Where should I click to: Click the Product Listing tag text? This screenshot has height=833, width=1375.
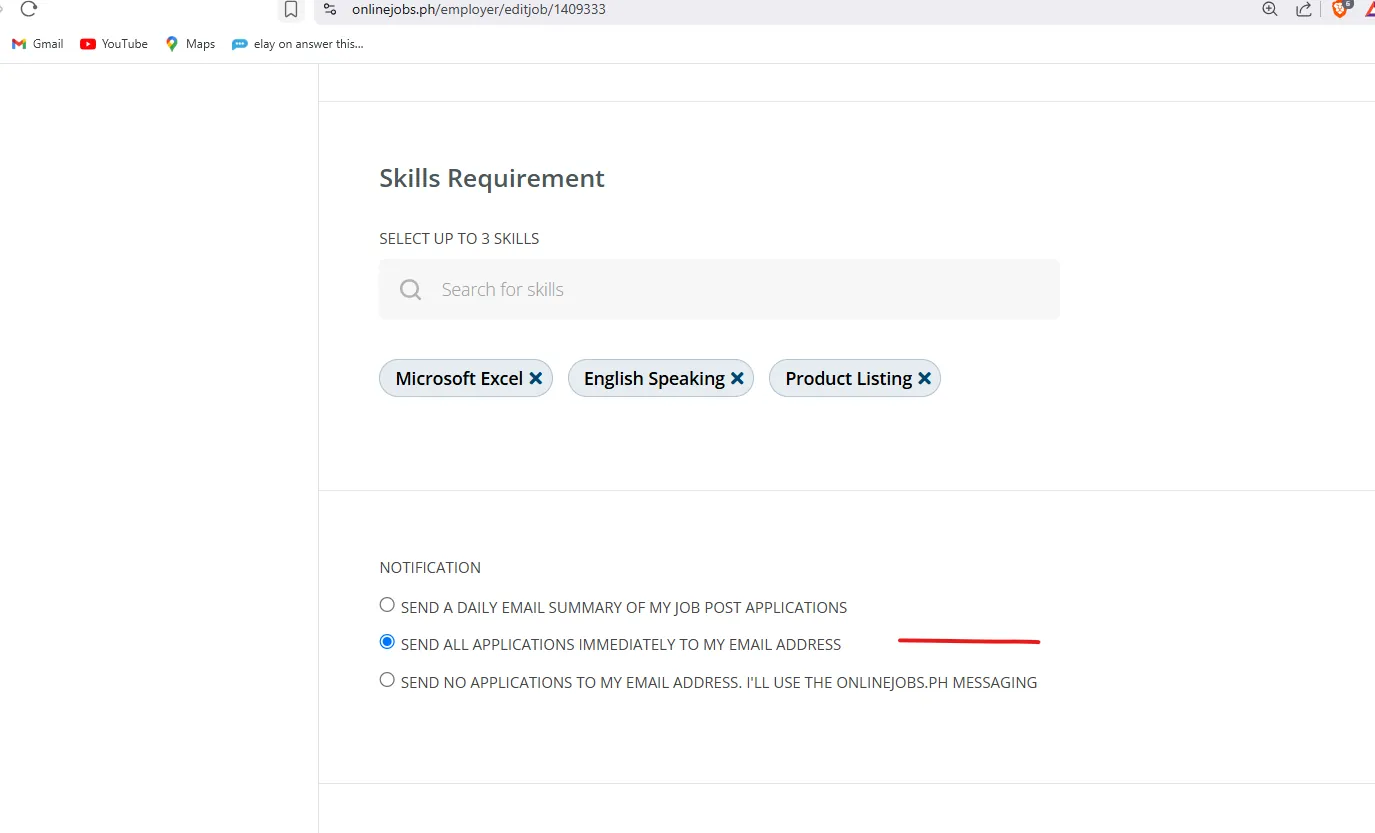(848, 378)
